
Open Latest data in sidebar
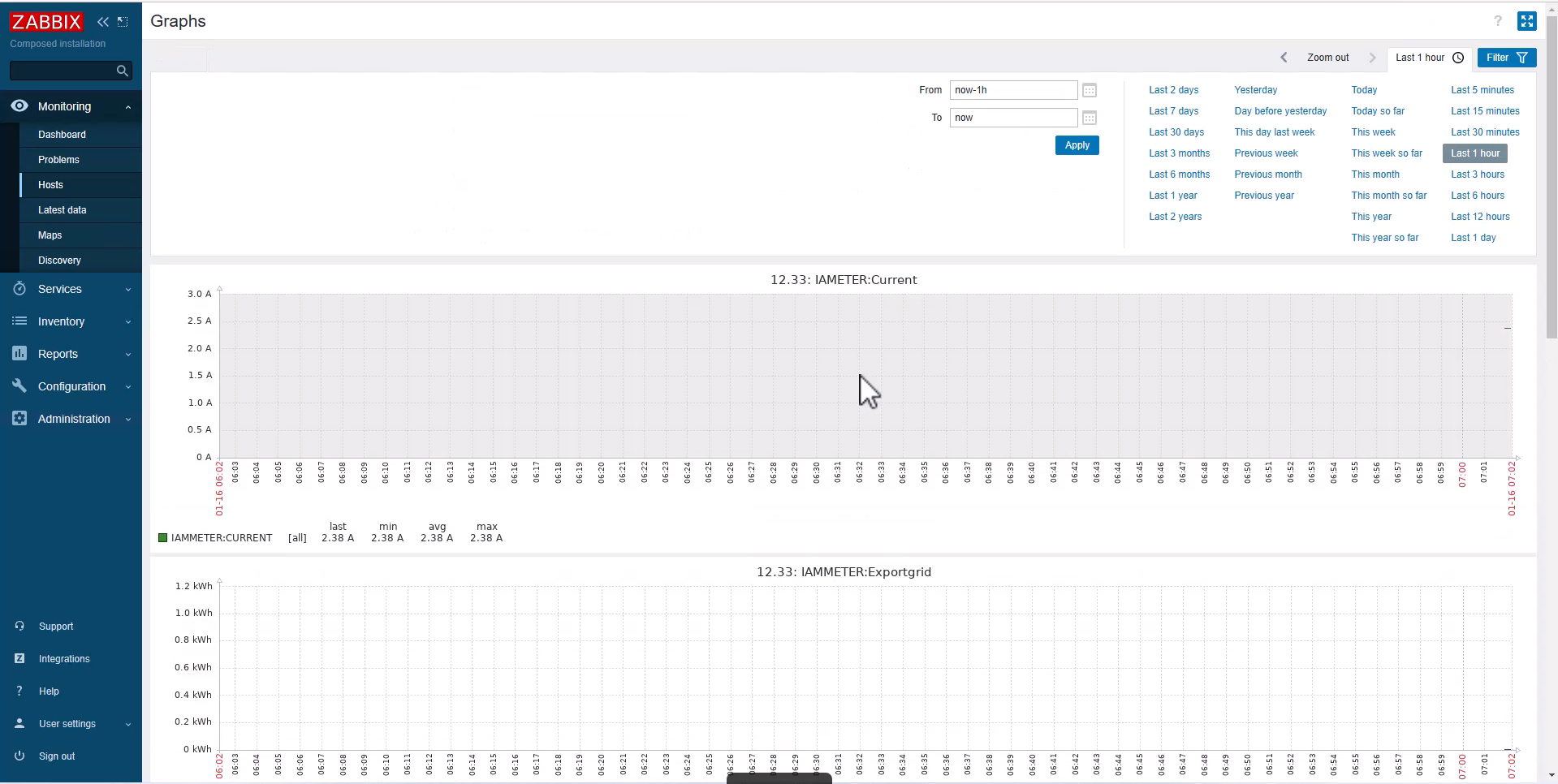point(62,210)
